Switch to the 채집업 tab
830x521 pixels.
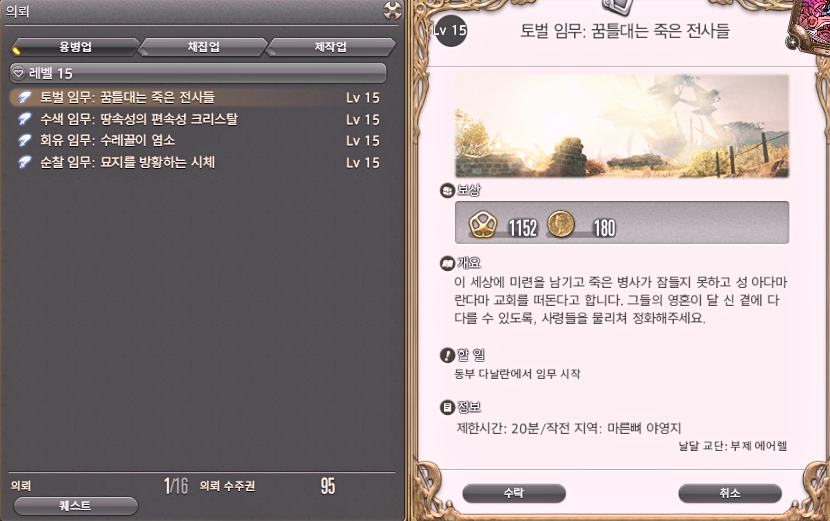(203, 47)
